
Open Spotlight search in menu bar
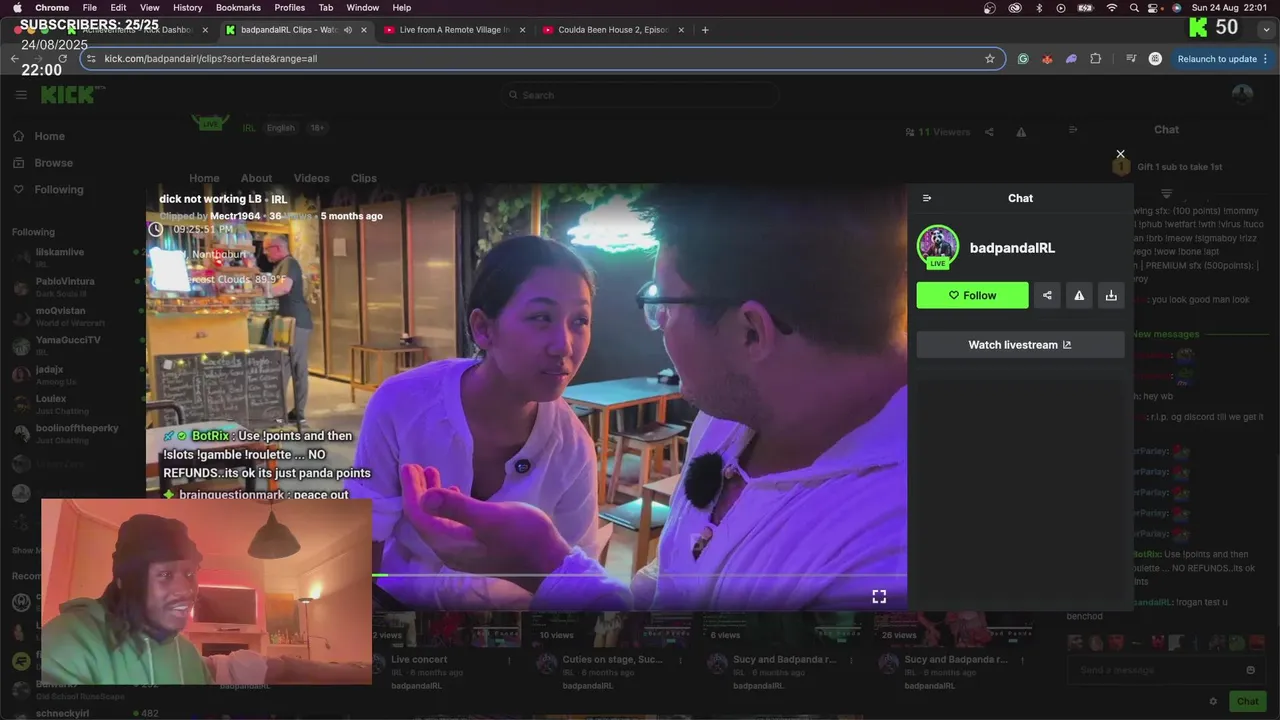(1134, 7)
